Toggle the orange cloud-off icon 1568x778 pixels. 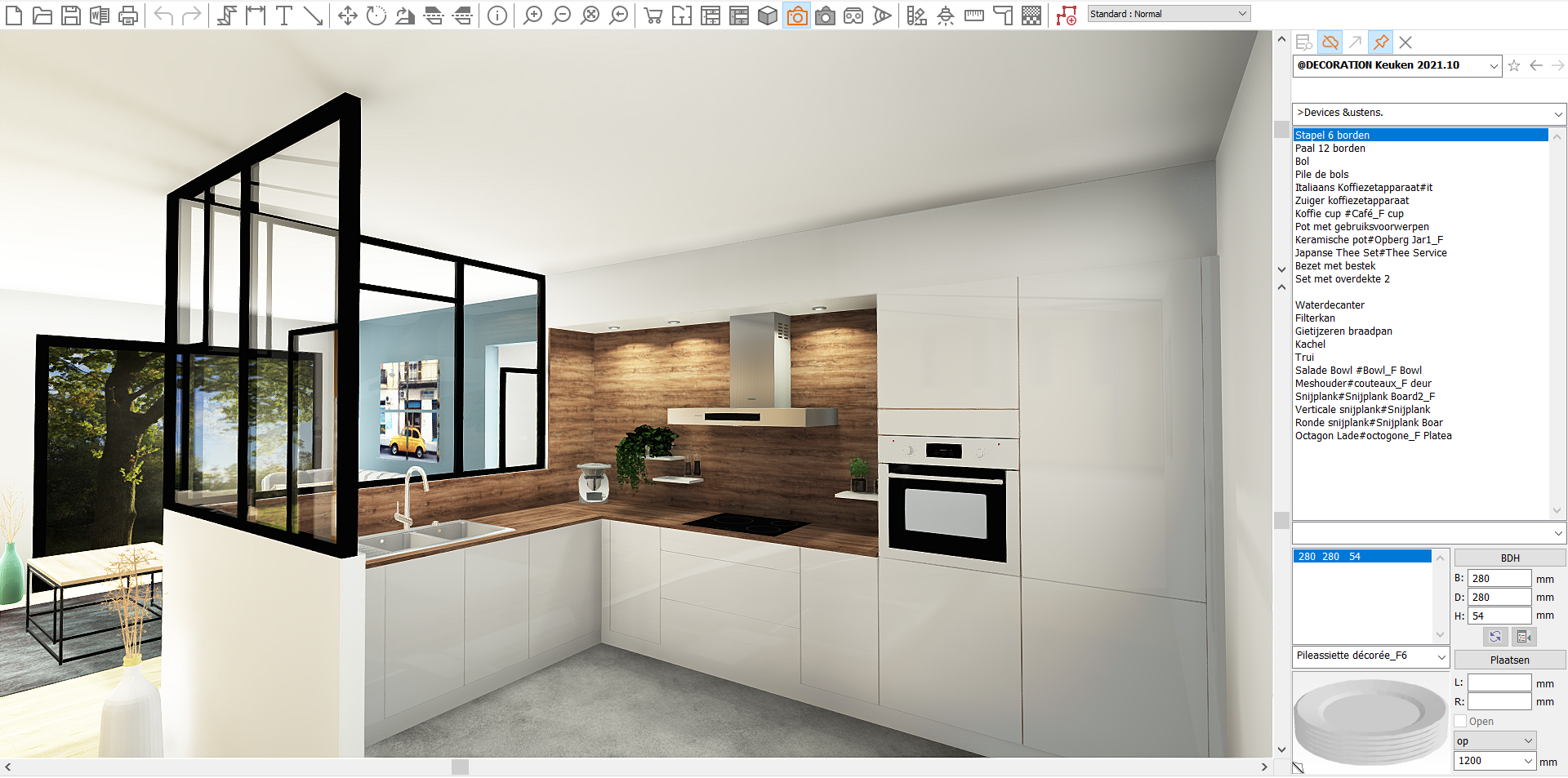1330,42
